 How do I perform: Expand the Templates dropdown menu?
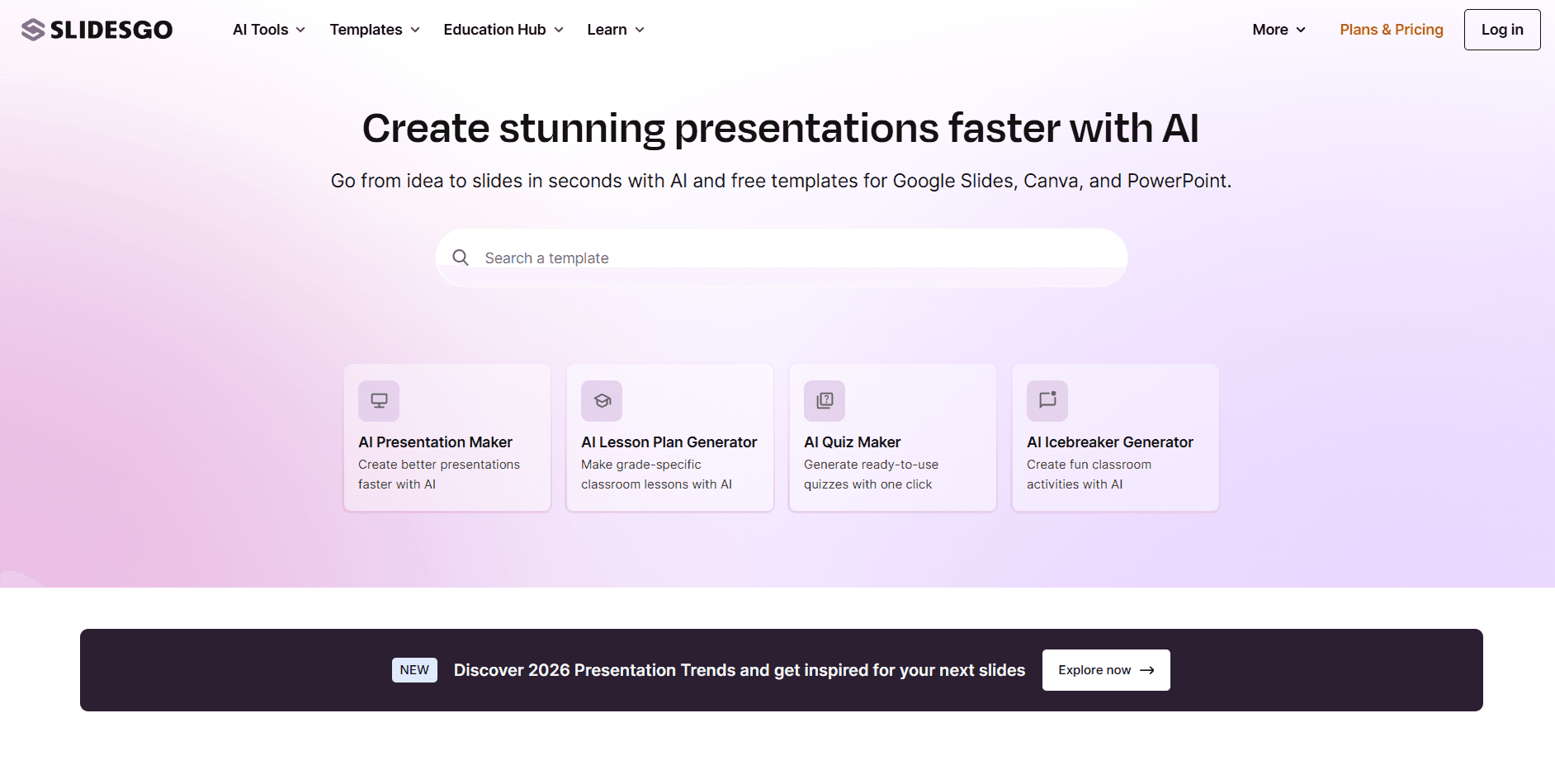pos(375,30)
